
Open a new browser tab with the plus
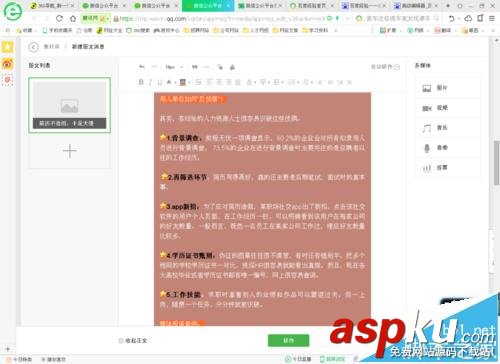pos(447,6)
